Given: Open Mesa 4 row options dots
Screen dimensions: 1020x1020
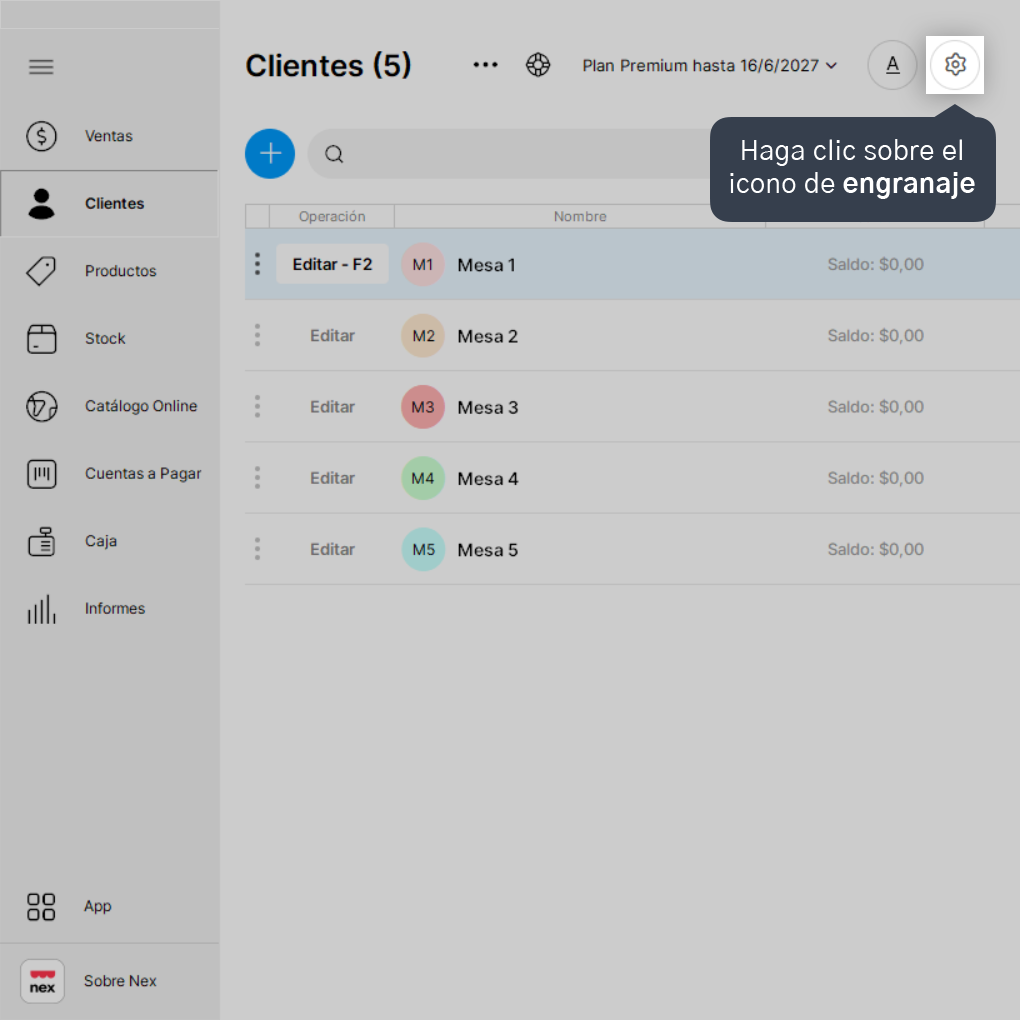Looking at the screenshot, I should click(x=258, y=477).
